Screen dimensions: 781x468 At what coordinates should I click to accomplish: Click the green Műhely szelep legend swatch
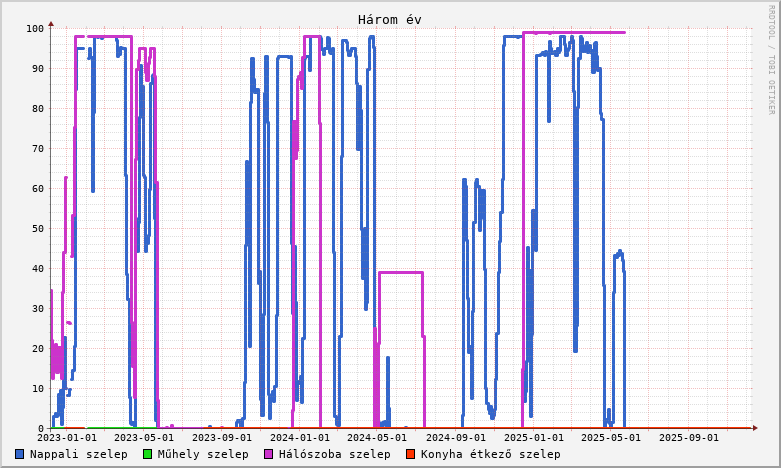pyautogui.click(x=147, y=454)
